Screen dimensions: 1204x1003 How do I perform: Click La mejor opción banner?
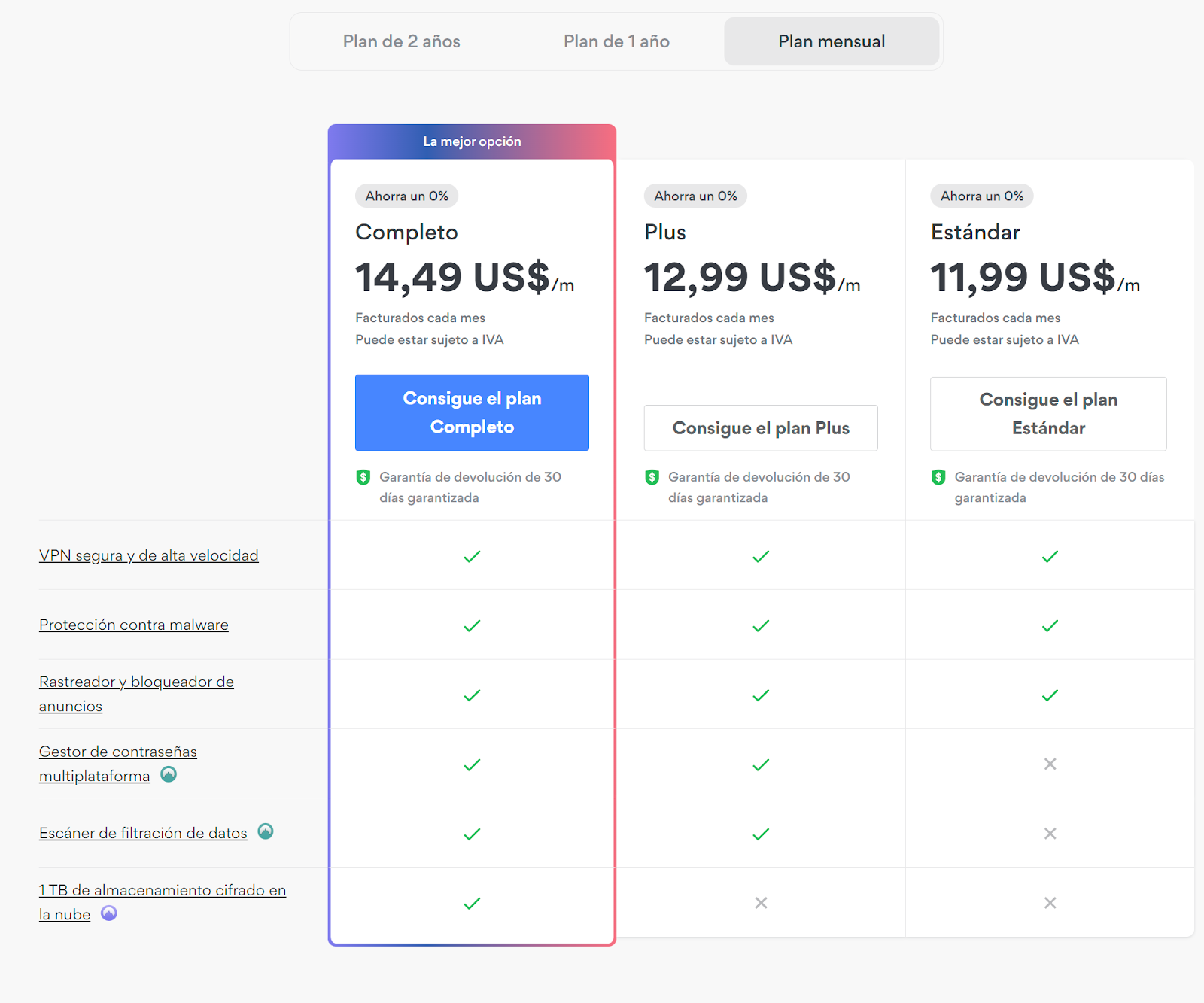pos(472,141)
